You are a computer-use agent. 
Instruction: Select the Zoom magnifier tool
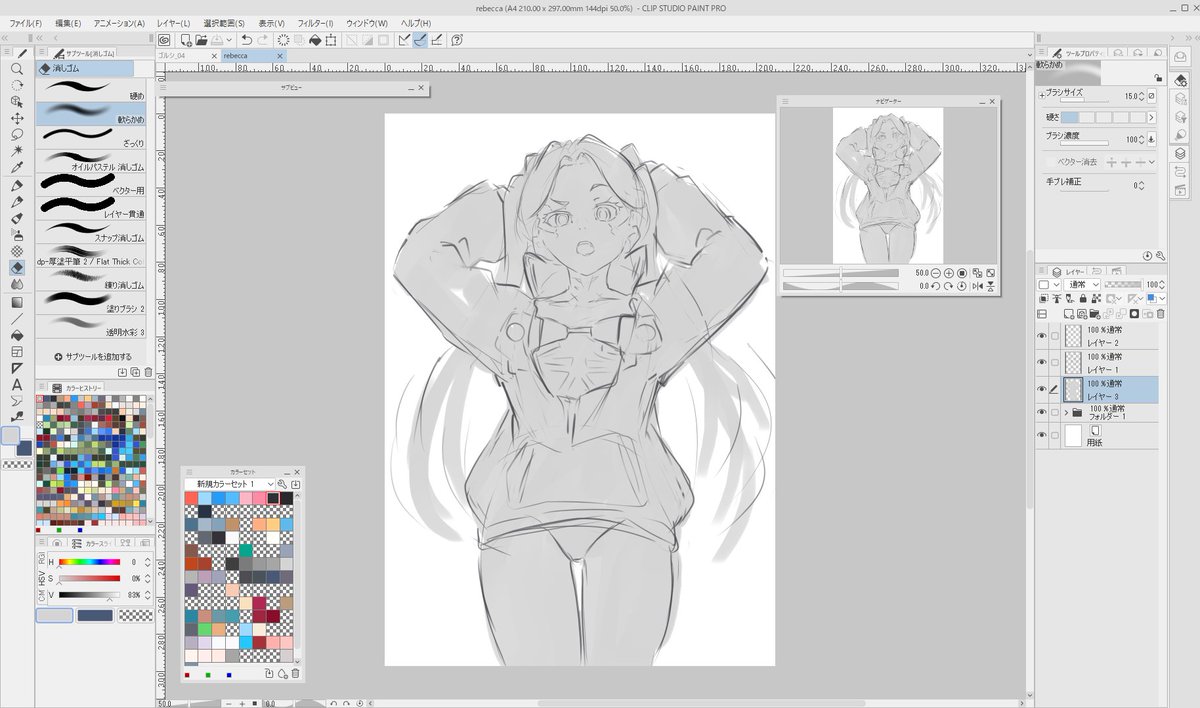17,69
